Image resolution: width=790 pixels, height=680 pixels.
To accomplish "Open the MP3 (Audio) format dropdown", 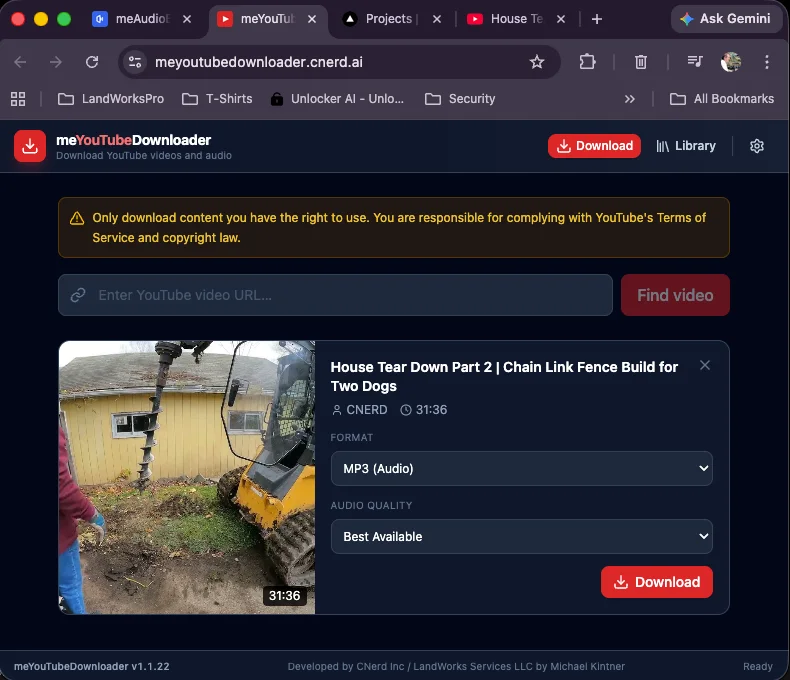I will coord(521,468).
